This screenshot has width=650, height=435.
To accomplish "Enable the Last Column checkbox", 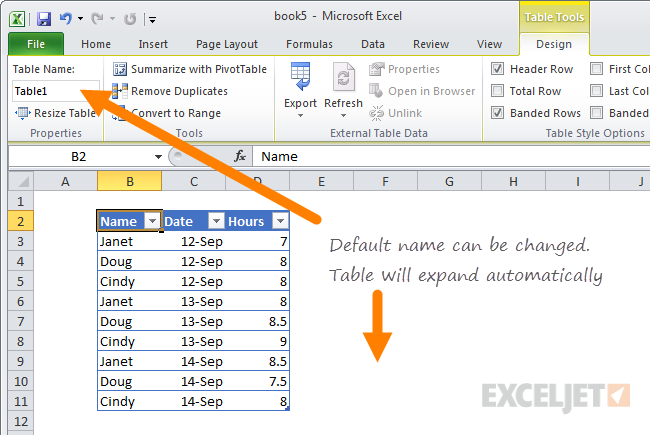I will click(x=597, y=90).
